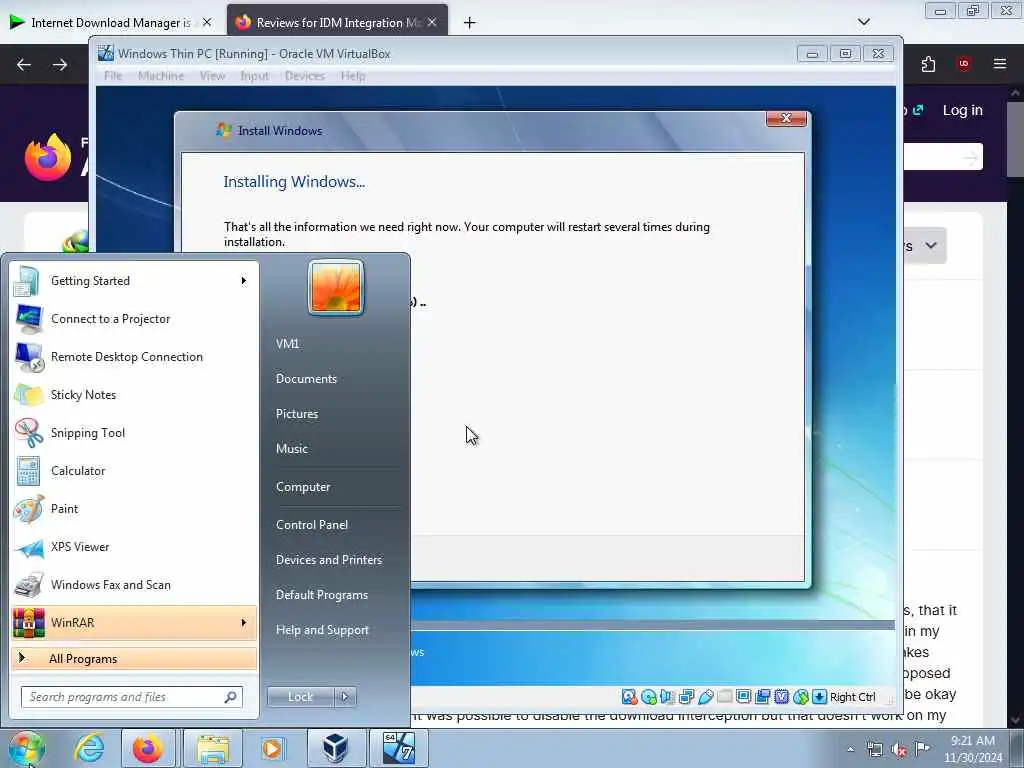Click VirtualBox audio indicator icon
The width and height of the screenshot is (1024, 768).
pyautogui.click(x=667, y=697)
